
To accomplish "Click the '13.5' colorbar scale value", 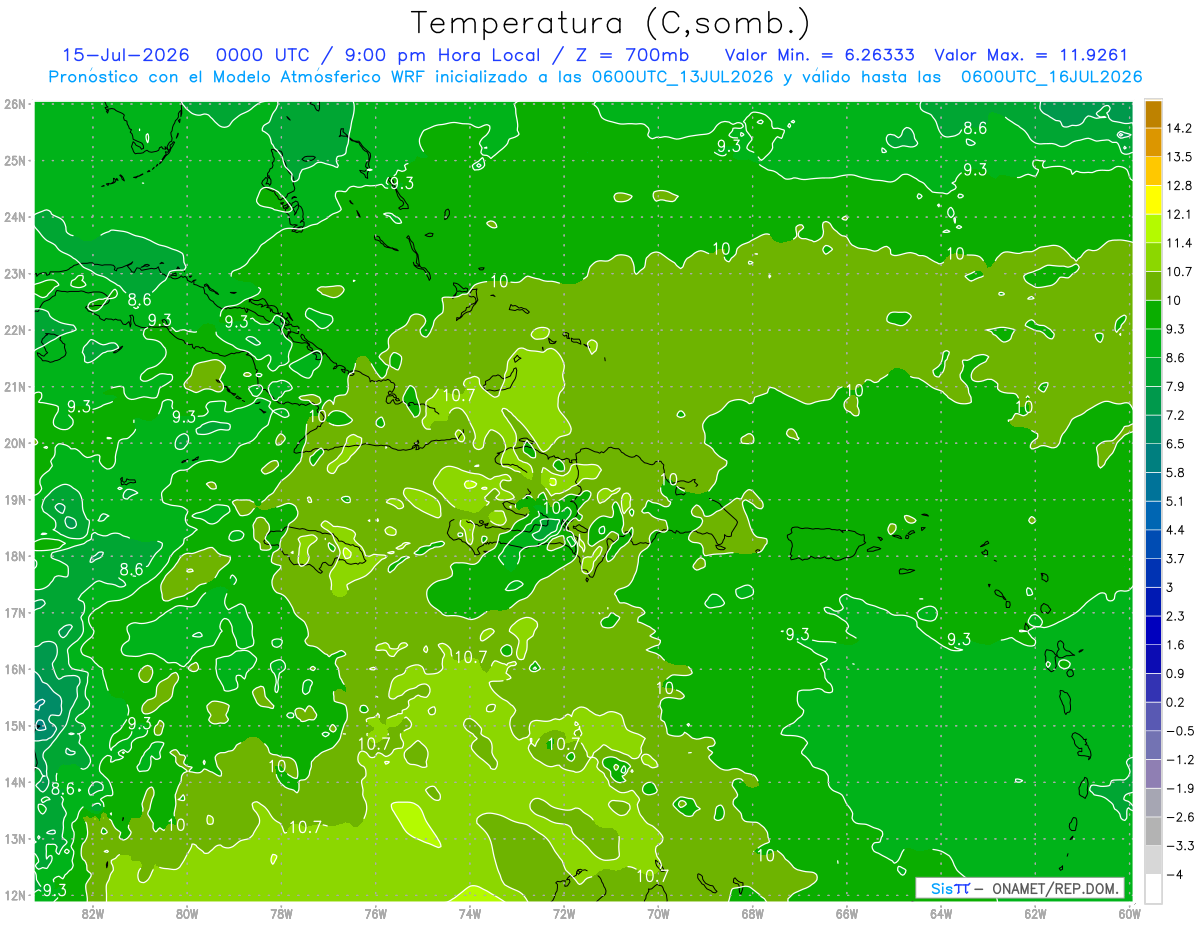I will 1180,157.
